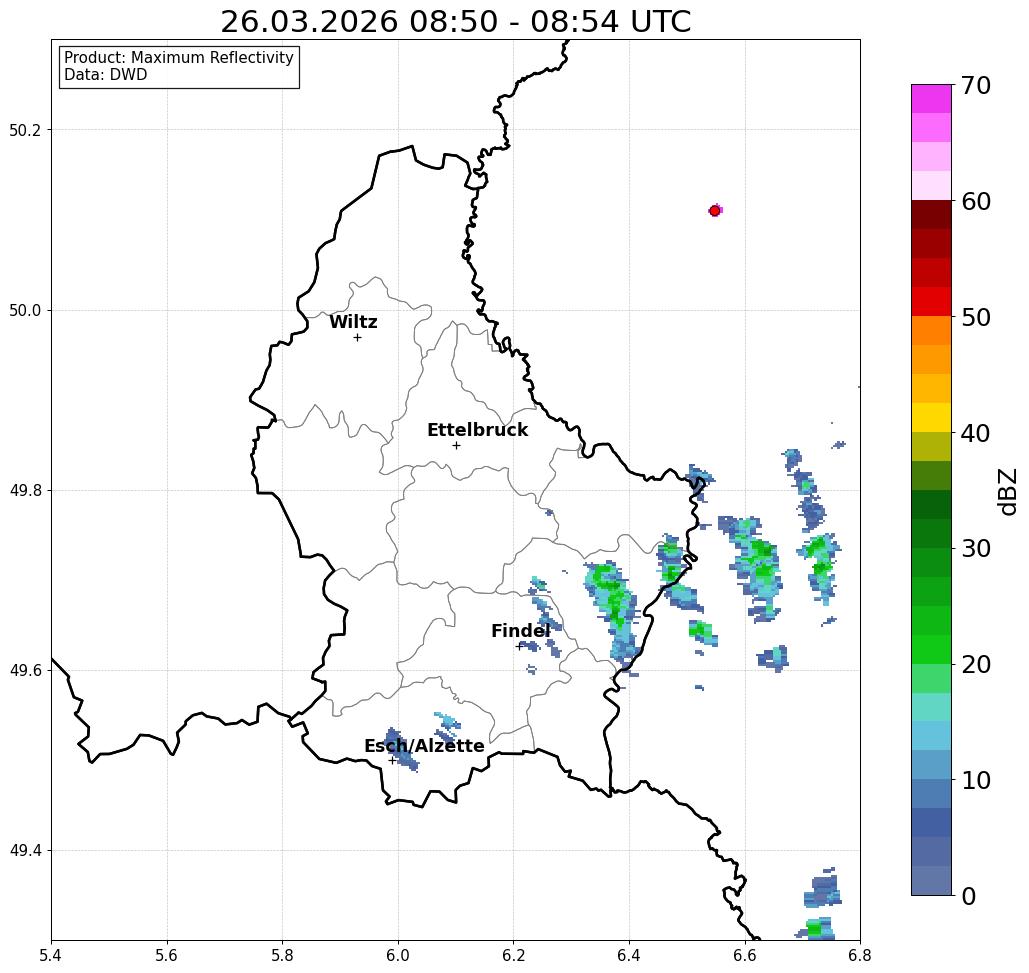Image resolution: width=1029 pixels, height=973 pixels.
Task: Click the colorbar tick label 20
Action: click(975, 665)
